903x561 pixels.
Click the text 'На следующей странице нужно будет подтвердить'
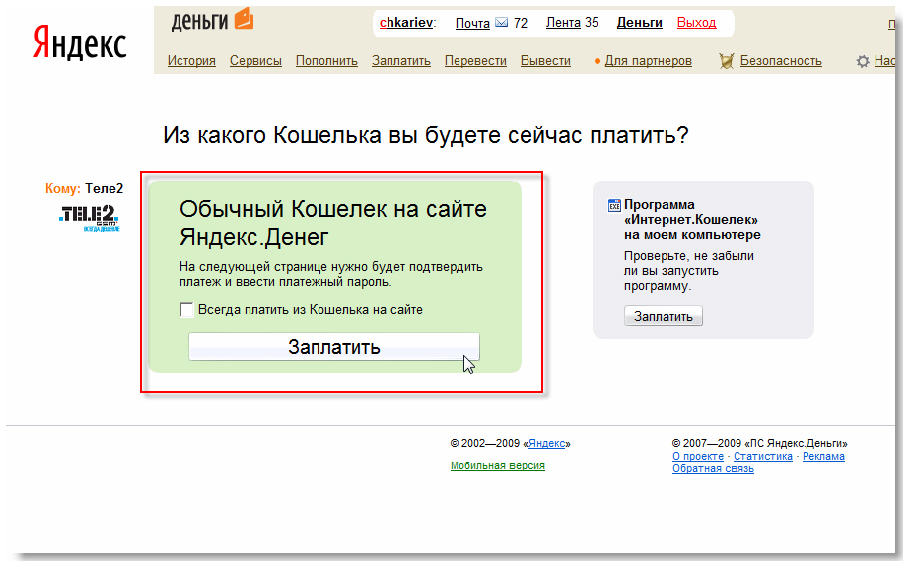(331, 267)
